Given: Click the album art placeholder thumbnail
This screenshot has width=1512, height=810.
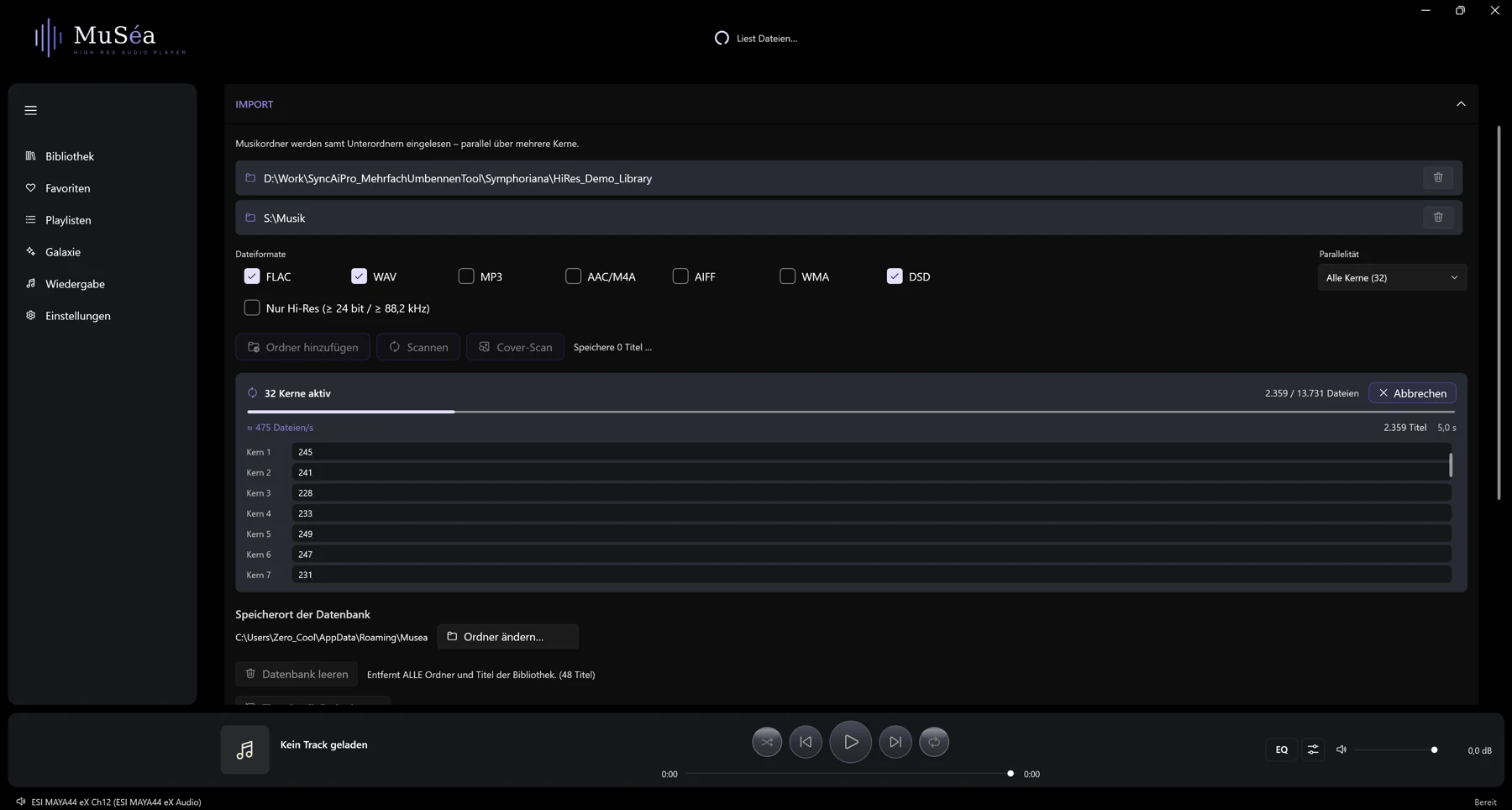Looking at the screenshot, I should (244, 750).
